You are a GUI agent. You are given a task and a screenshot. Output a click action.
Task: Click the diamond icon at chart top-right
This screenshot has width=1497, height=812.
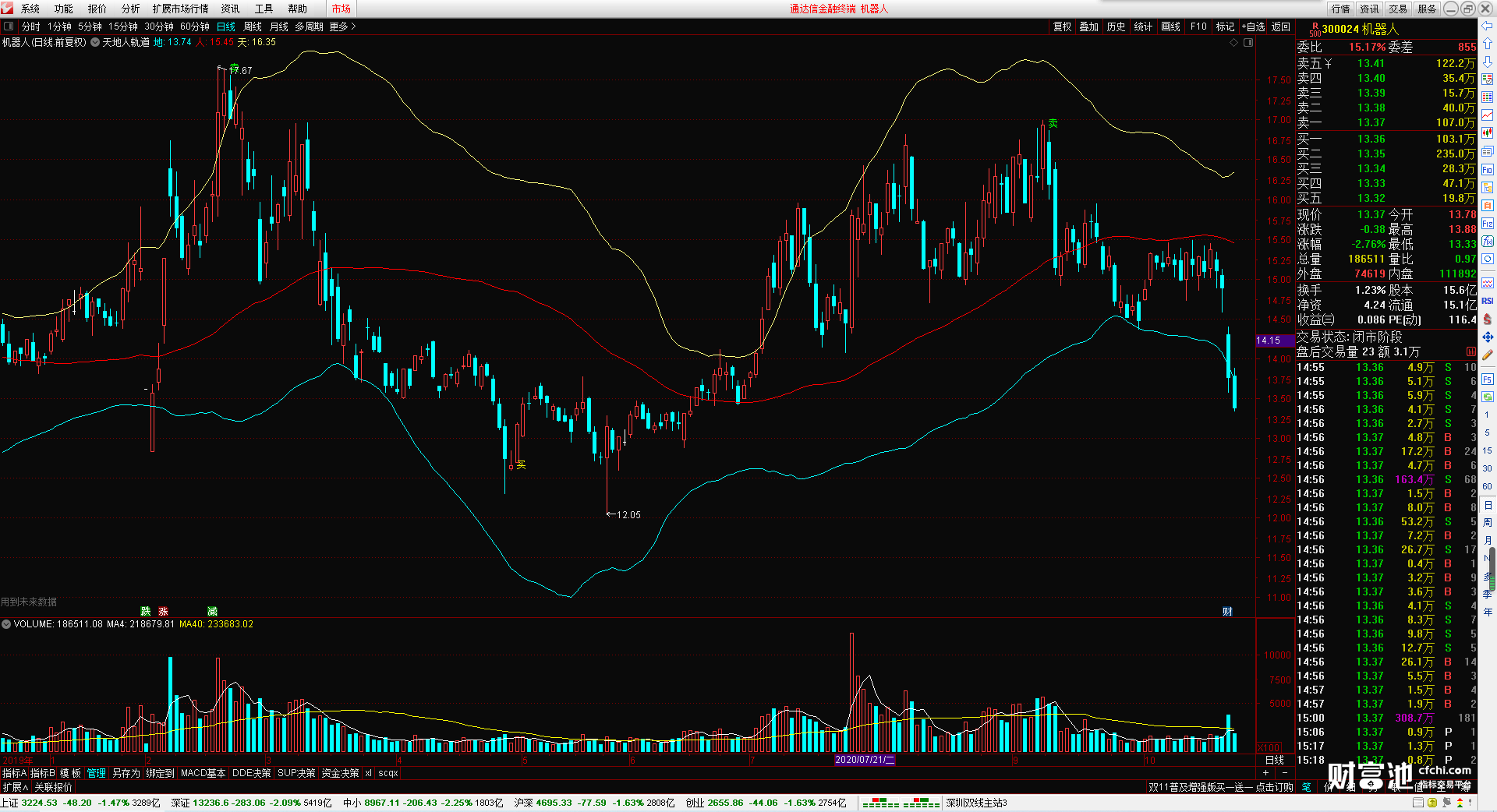tap(1233, 43)
